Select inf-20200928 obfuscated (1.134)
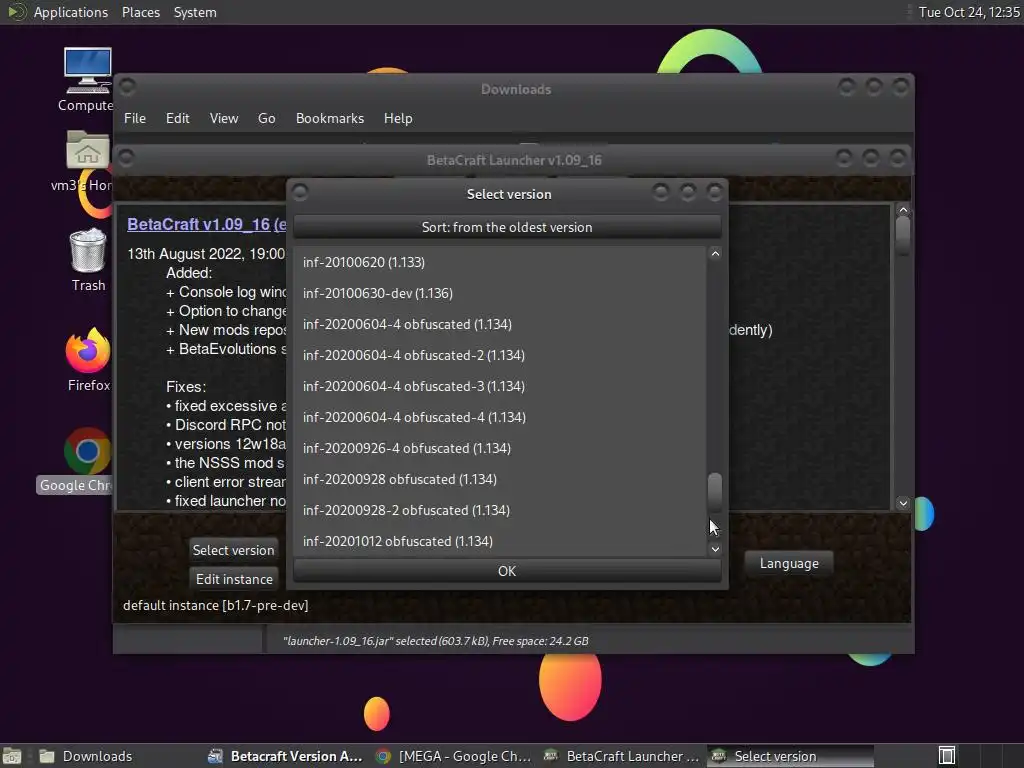The height and width of the screenshot is (768, 1024). pyautogui.click(x=500, y=479)
